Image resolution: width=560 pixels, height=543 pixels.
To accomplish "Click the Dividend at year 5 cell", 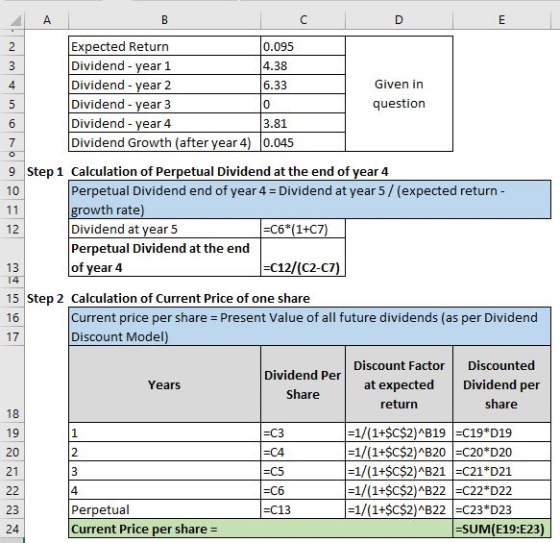I will point(164,229).
